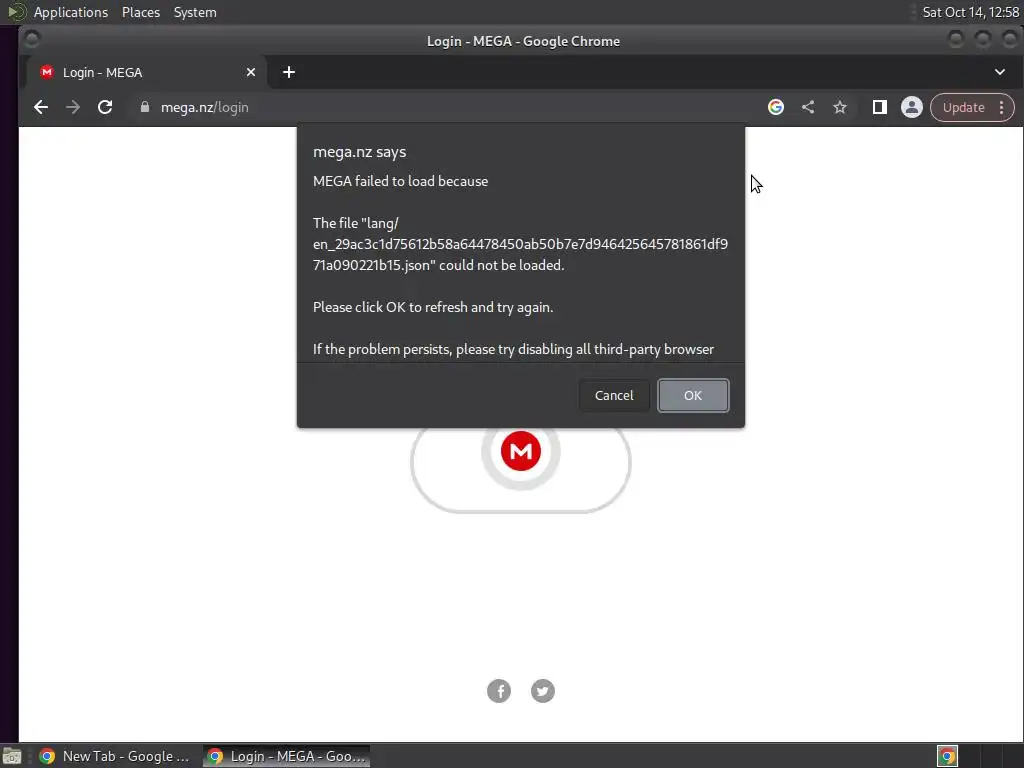Click the browser forward arrow

(72, 107)
